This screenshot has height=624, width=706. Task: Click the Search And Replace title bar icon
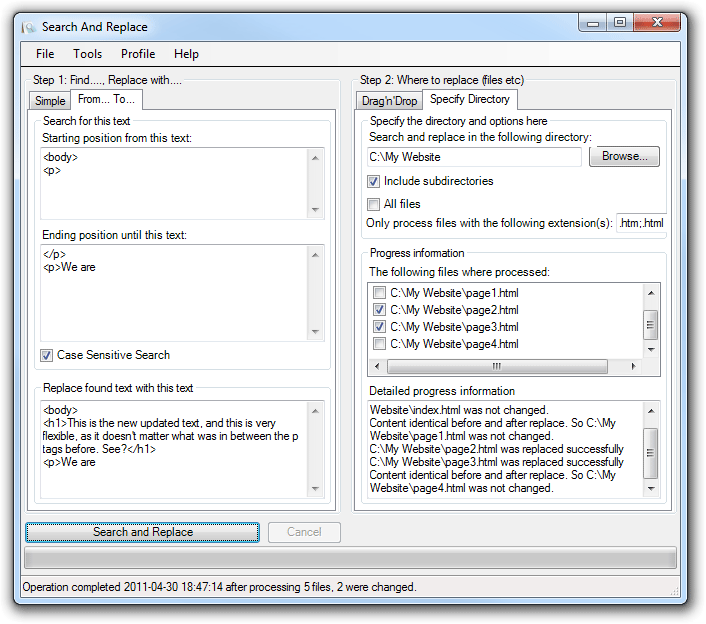pyautogui.click(x=29, y=27)
